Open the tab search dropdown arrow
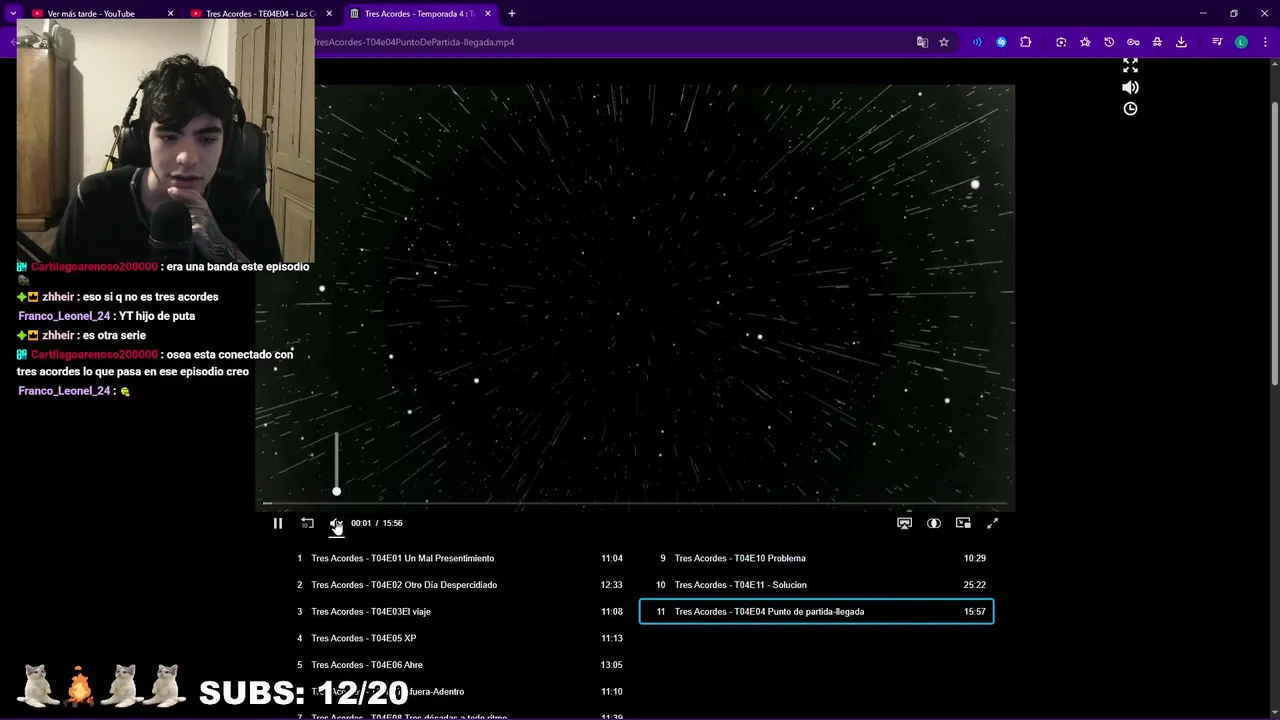This screenshot has width=1280, height=720. 13,13
